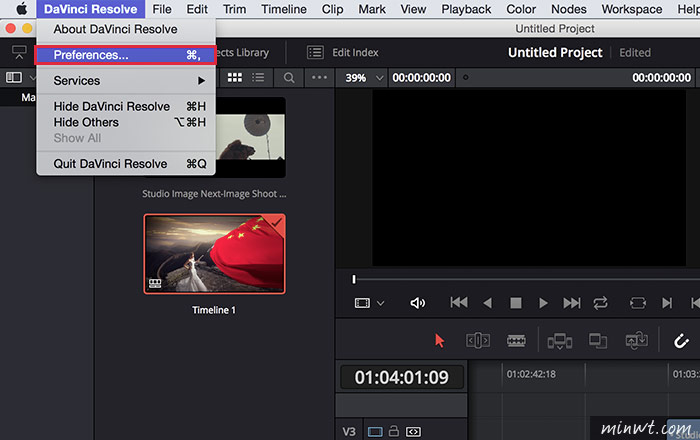Click the Untitled Project title in toolbar
Screen dimensions: 700x440
coord(555,53)
